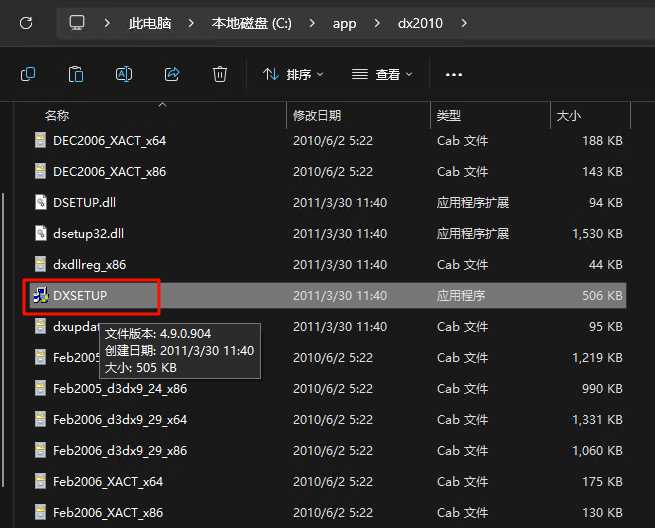Viewport: 655px width, 528px height.
Task: Click cab icon of Feb2006_d3dx9_29_x64
Action: pyautogui.click(x=41, y=419)
